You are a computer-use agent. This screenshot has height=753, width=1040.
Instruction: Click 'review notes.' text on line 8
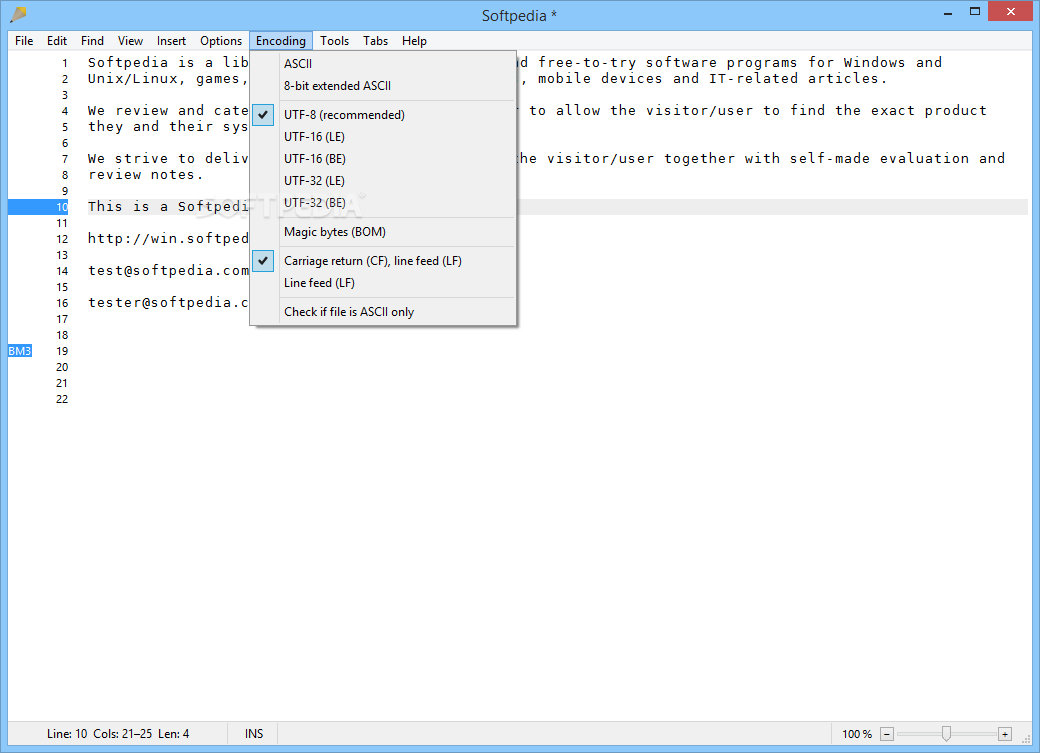145,174
